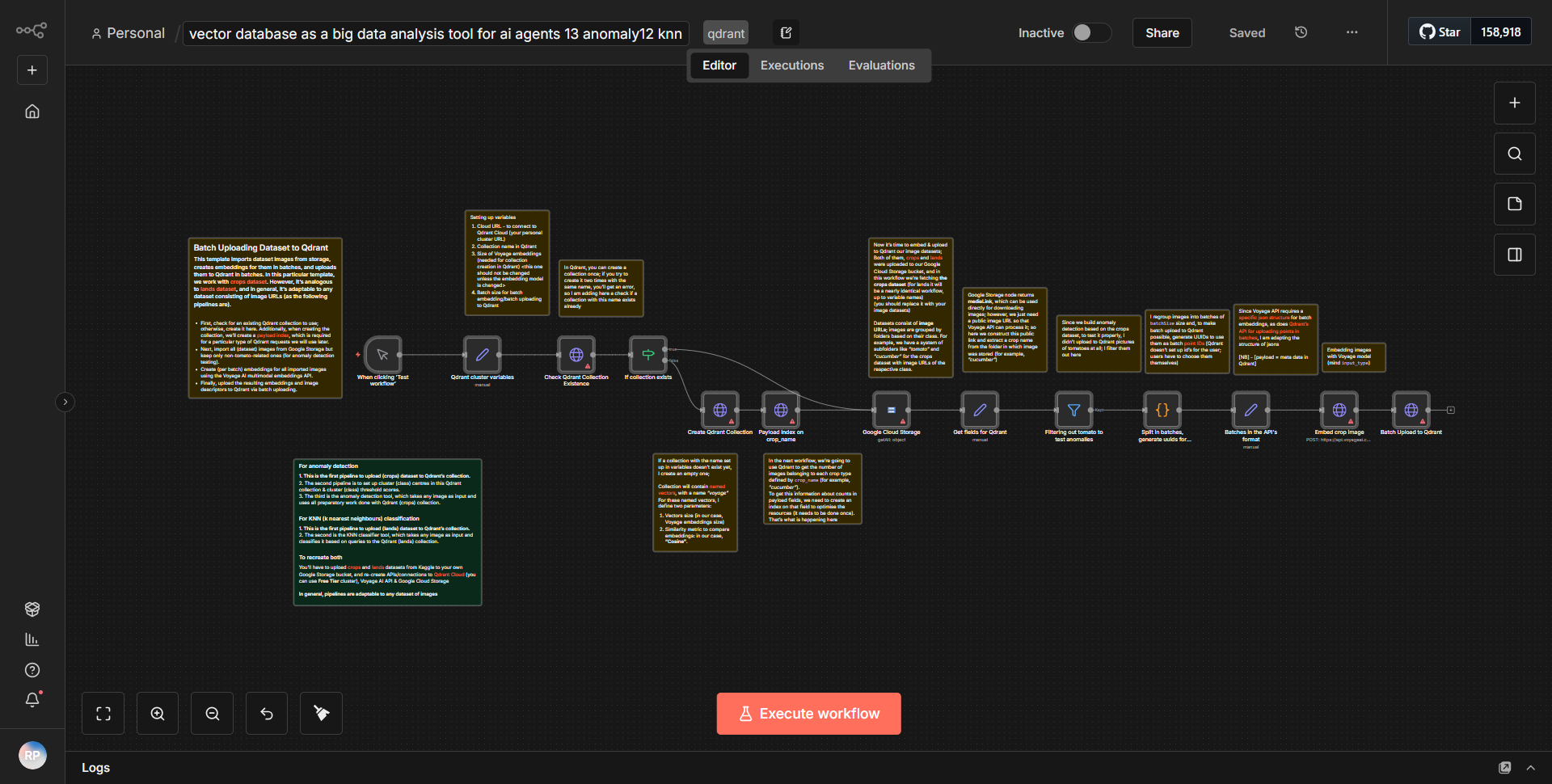Go to the Home overview icon
Image resolution: width=1552 pixels, height=784 pixels.
pyautogui.click(x=32, y=112)
